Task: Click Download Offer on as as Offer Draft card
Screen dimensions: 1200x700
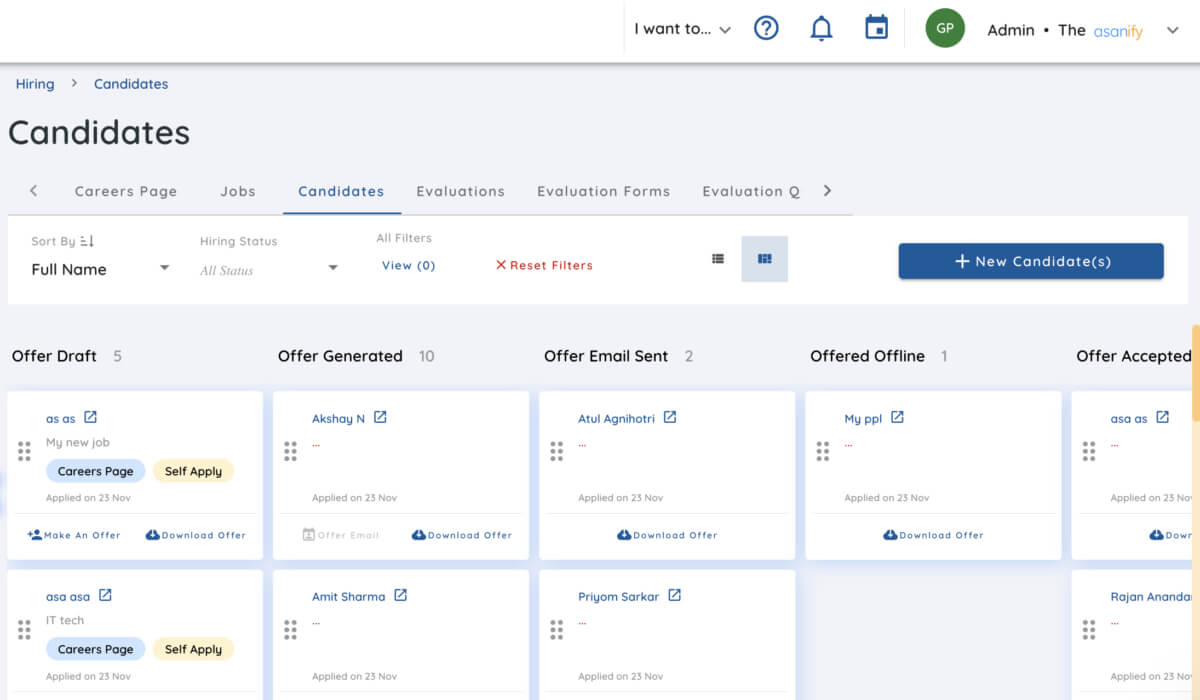Action: point(195,535)
